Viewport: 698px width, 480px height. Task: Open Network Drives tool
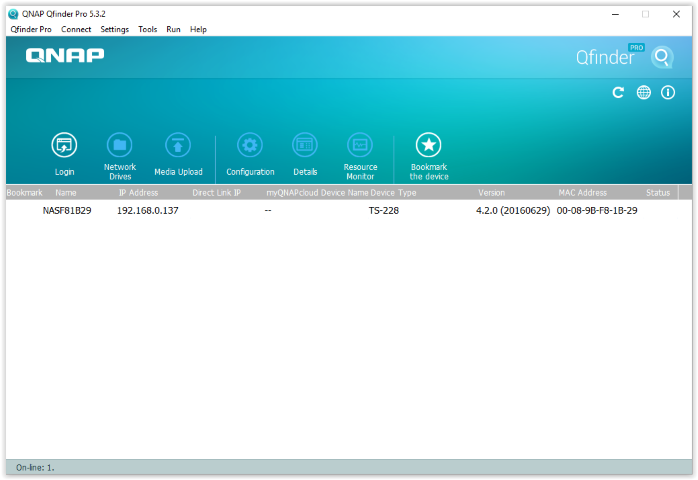point(120,146)
